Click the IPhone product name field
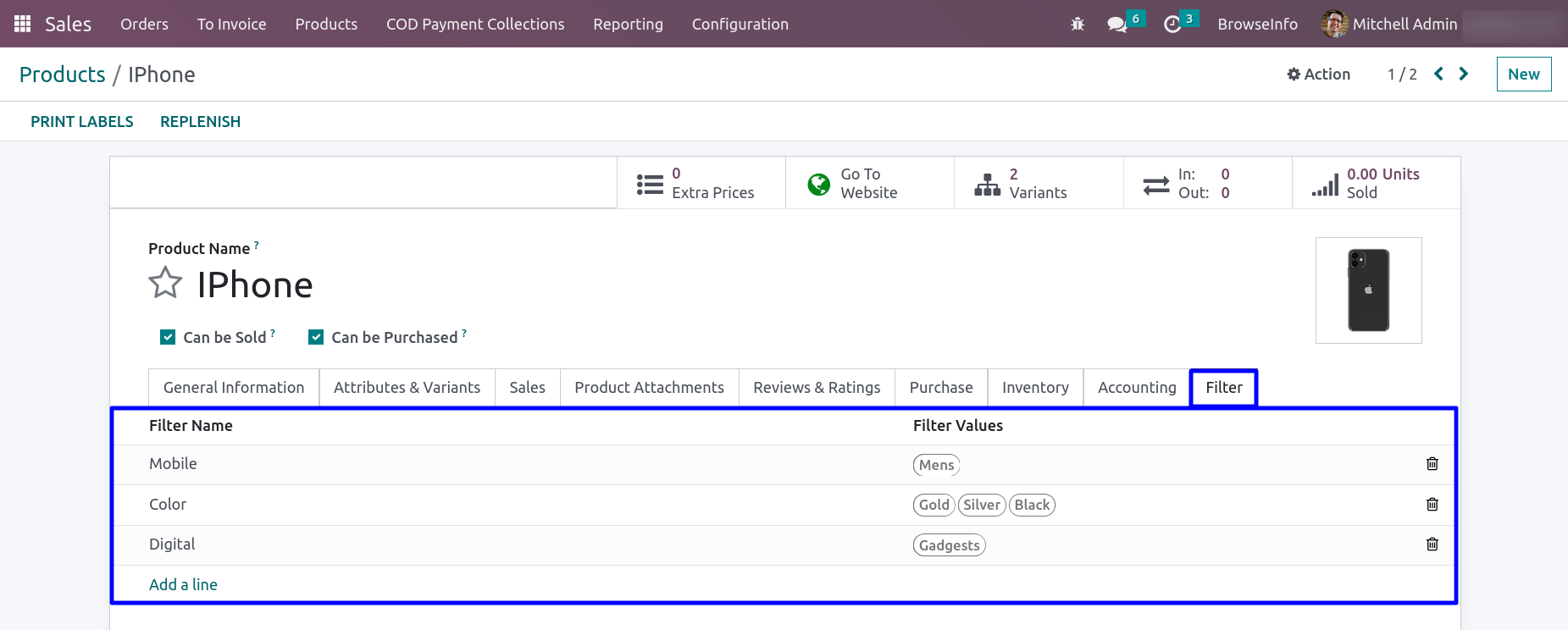The image size is (1568, 630). click(x=255, y=285)
